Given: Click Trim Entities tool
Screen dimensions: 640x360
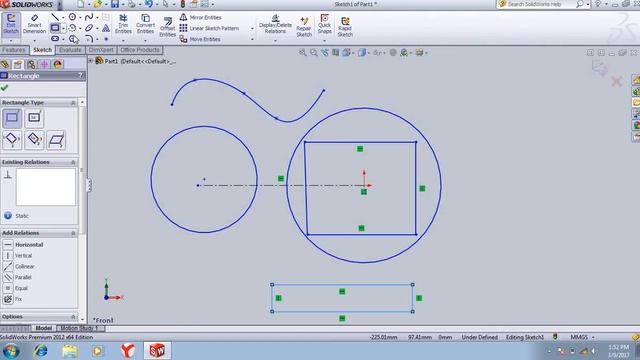Looking at the screenshot, I should pyautogui.click(x=123, y=24).
